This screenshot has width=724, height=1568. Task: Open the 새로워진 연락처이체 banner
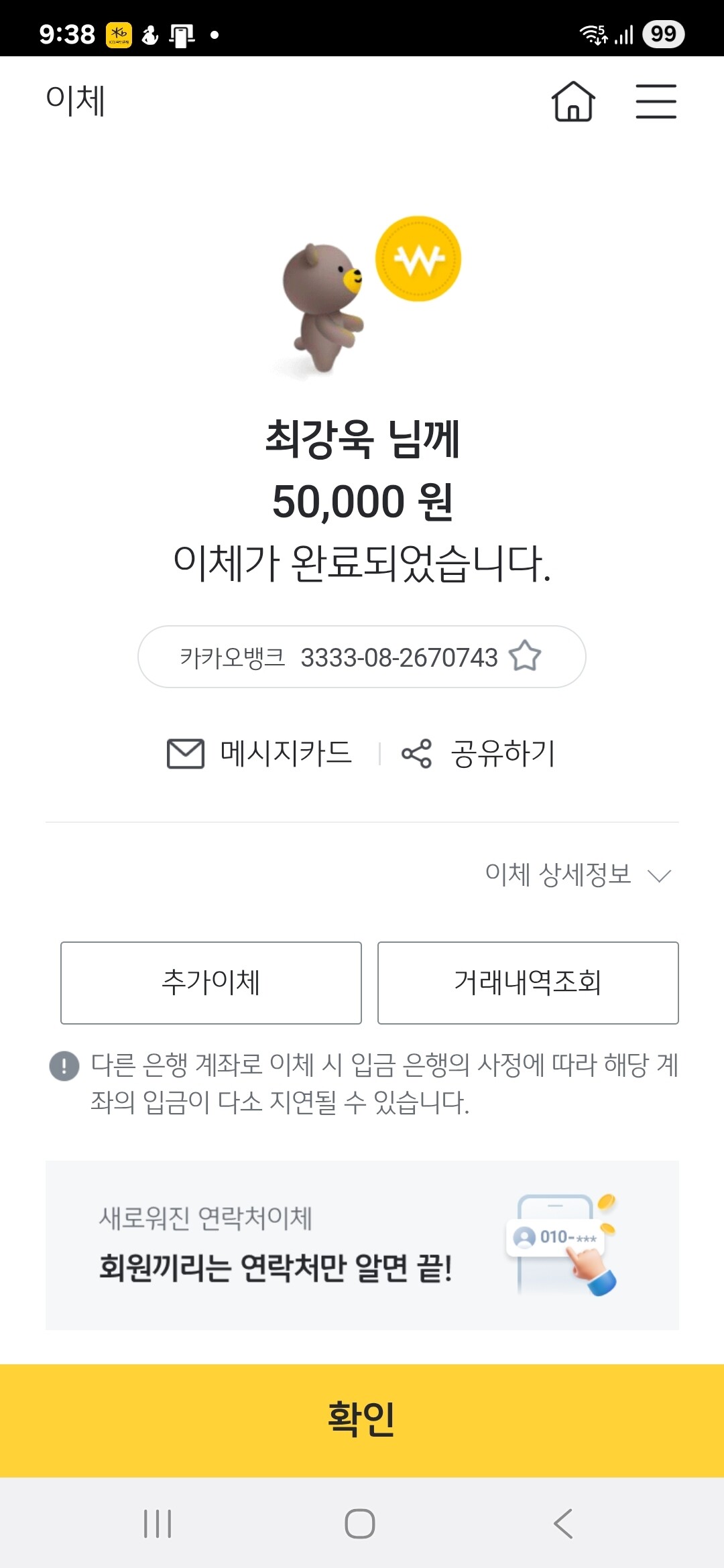click(x=275, y=1245)
